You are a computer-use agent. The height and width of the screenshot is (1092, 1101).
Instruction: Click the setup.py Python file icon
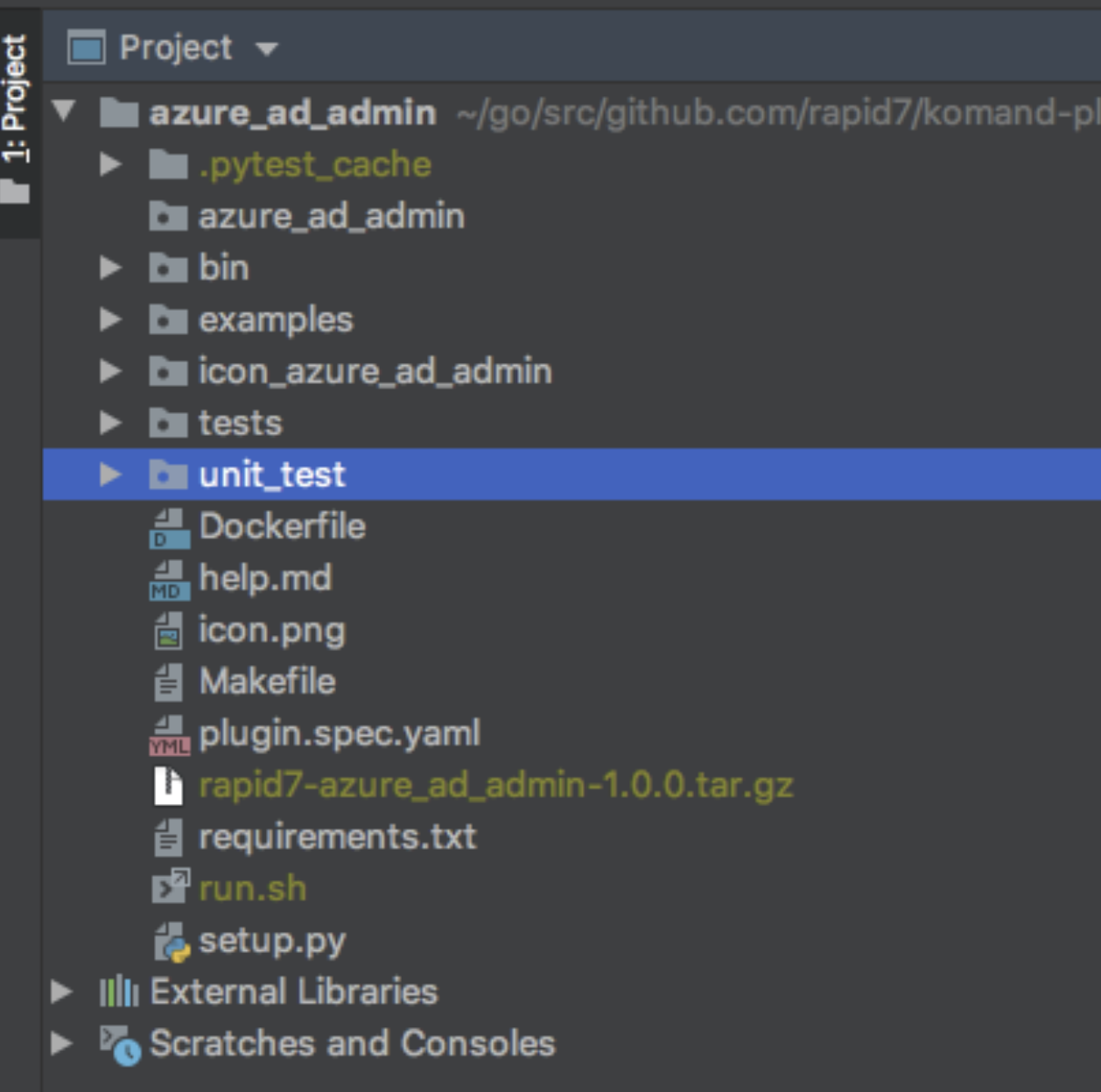tap(170, 941)
